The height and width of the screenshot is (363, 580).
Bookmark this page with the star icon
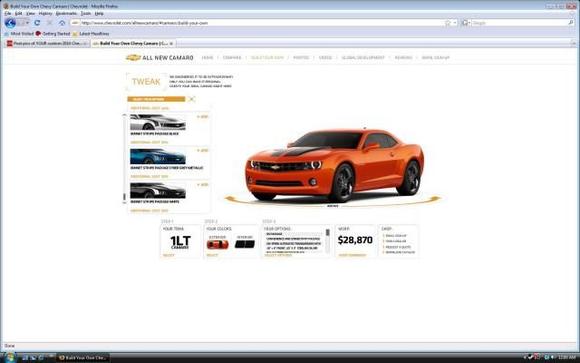(448, 23)
